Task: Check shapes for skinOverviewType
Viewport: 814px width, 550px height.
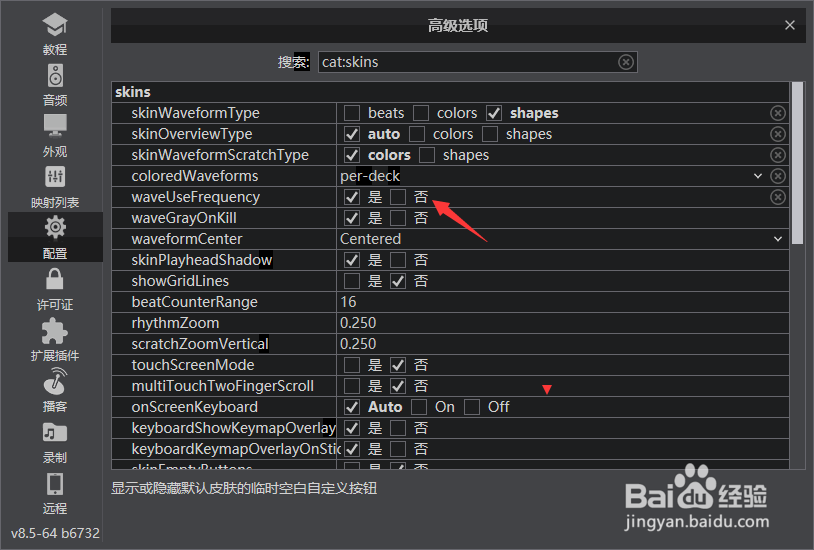Action: 490,134
